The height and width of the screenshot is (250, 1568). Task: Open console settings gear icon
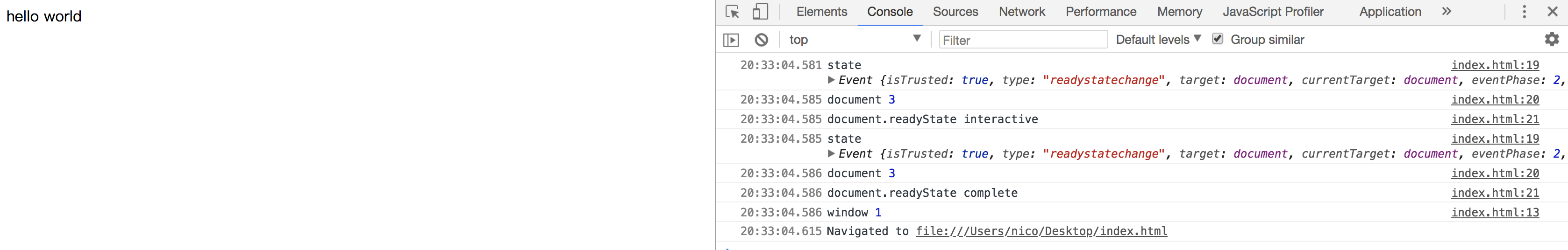1552,40
